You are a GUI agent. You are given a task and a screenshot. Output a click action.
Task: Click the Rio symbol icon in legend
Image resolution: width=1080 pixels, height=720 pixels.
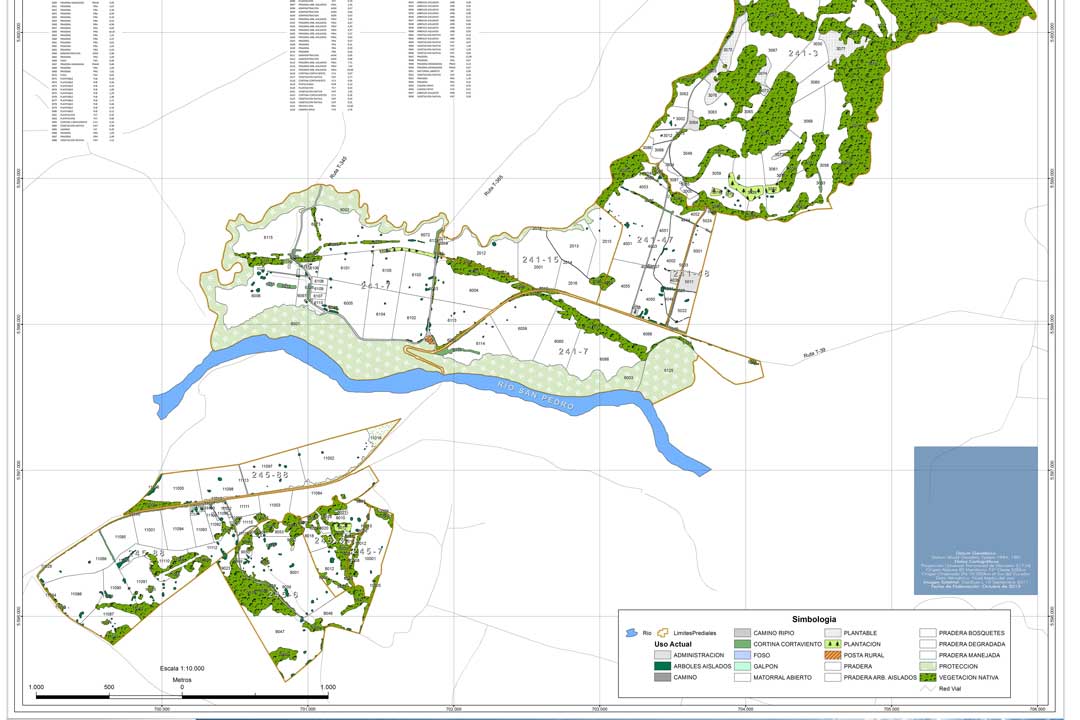[x=630, y=632]
